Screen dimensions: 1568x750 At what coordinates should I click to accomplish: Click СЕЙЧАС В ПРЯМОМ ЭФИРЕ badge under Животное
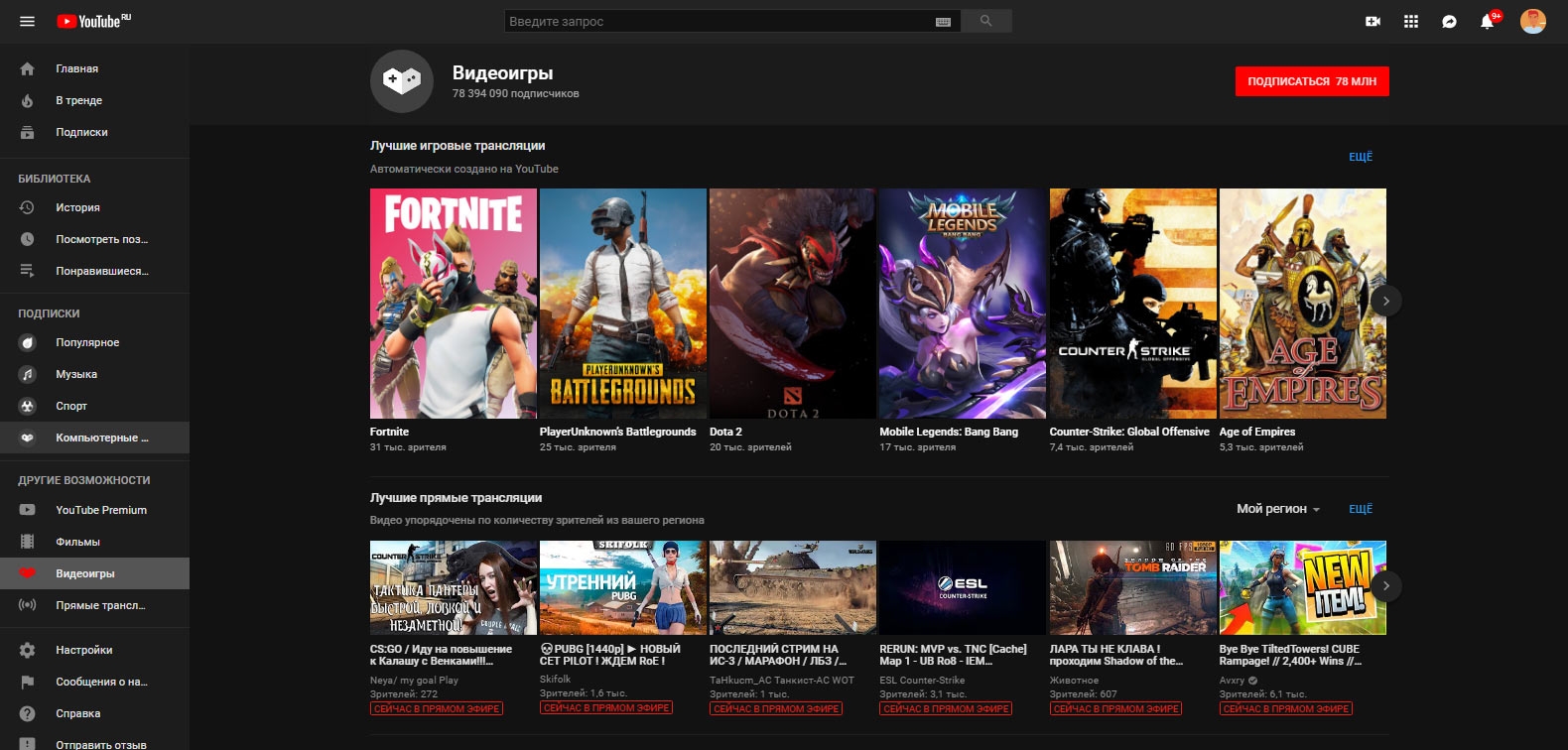(x=1116, y=708)
